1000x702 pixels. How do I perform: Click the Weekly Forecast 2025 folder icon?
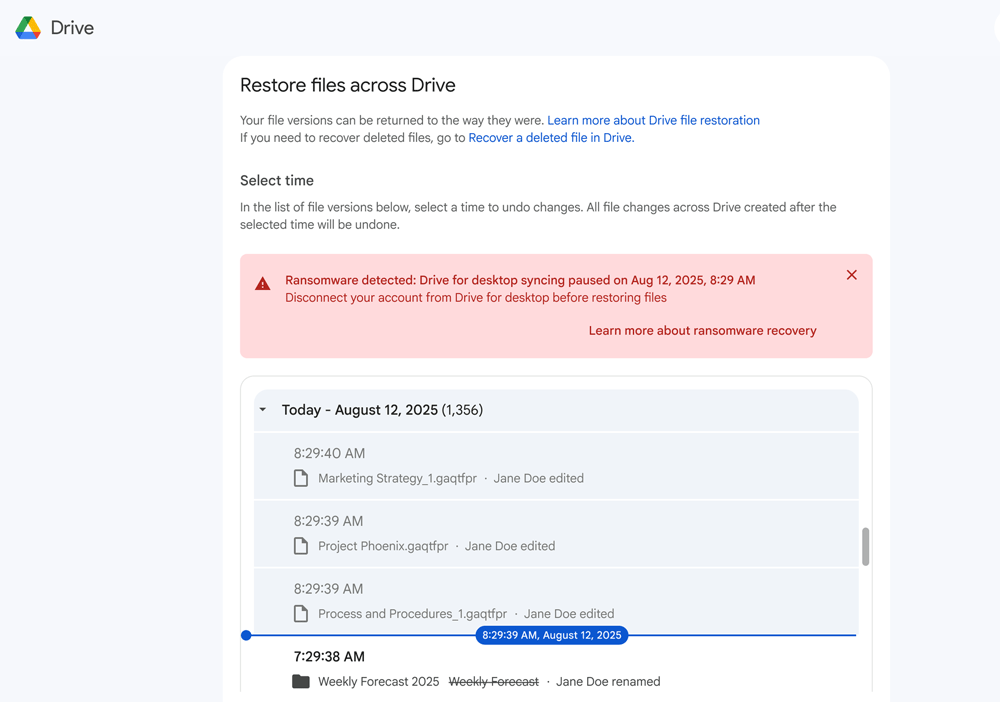pyautogui.click(x=301, y=682)
